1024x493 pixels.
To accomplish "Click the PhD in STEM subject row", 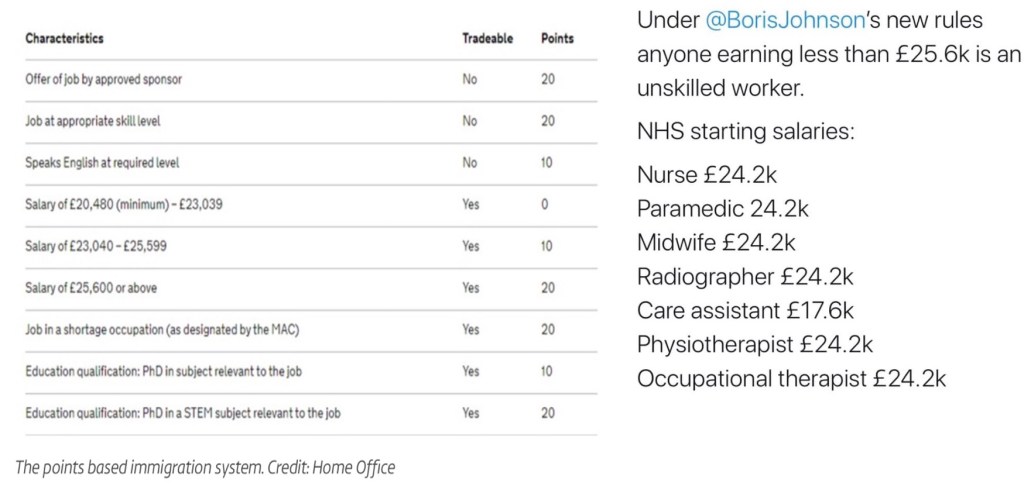I will 183,412.
